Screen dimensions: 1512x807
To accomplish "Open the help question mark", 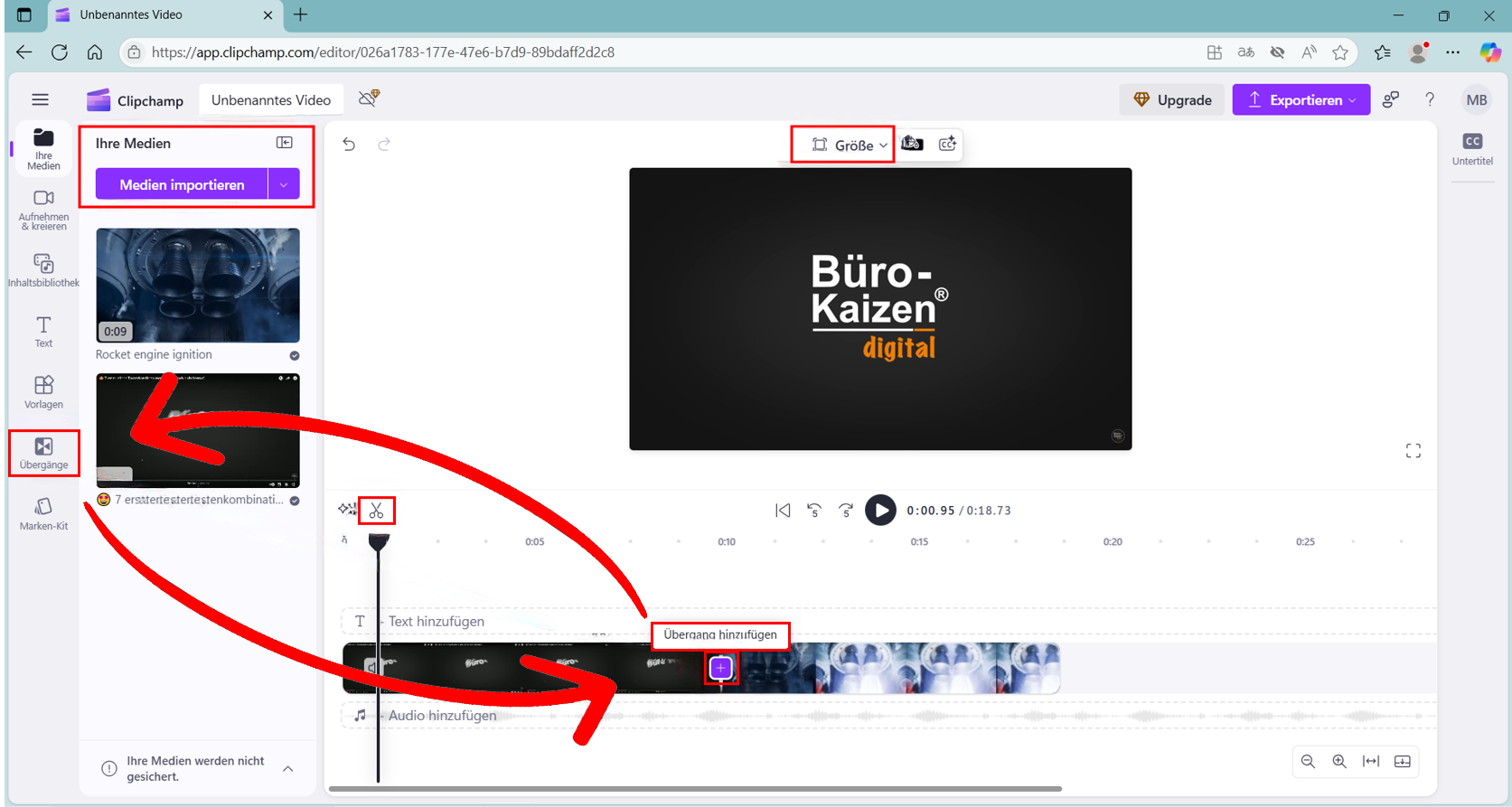I will pos(1430,99).
